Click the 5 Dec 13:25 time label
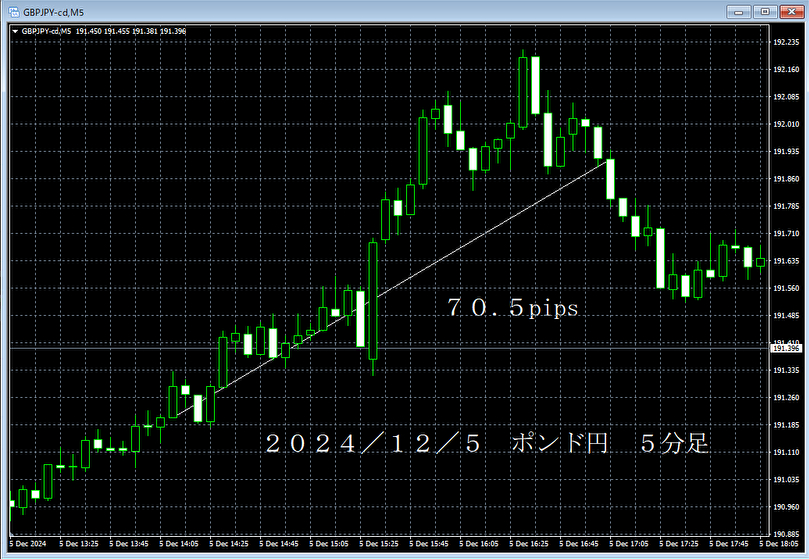The height and width of the screenshot is (559, 809). (x=78, y=544)
